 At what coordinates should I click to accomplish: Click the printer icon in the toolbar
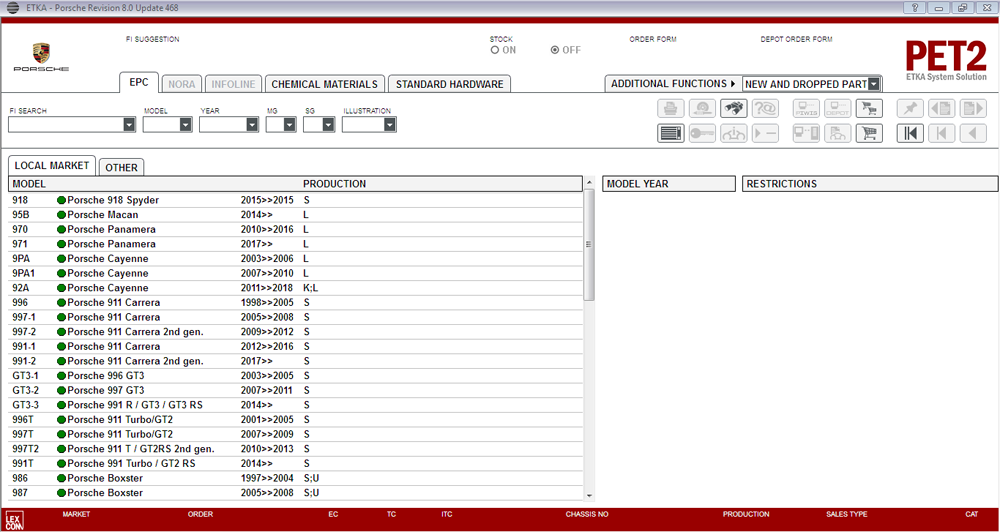tap(671, 108)
